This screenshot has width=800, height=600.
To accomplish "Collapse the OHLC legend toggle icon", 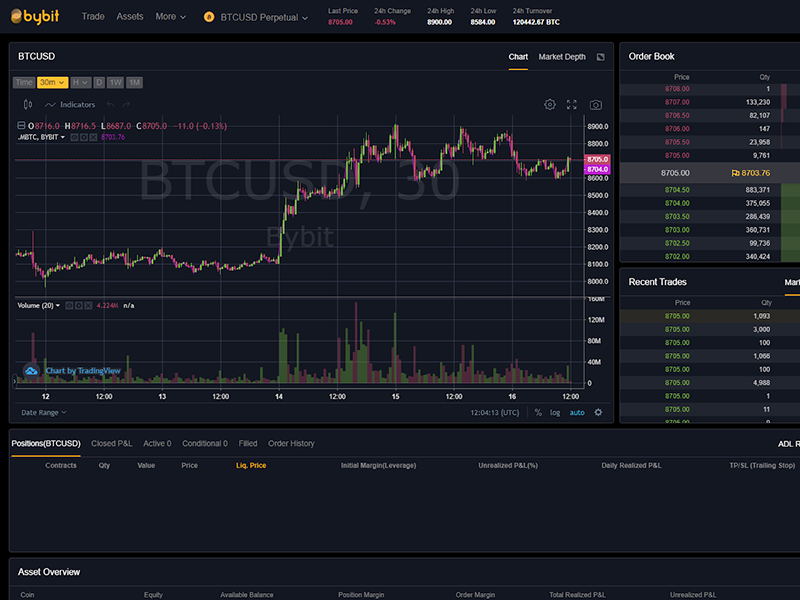I will tap(21, 126).
